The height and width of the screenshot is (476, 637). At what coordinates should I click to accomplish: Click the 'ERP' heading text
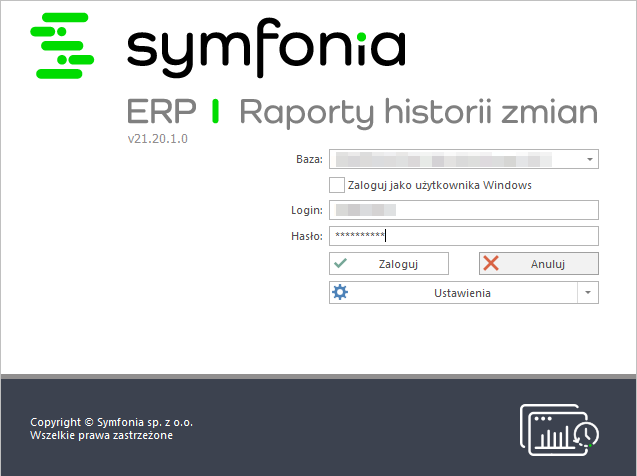(162, 111)
